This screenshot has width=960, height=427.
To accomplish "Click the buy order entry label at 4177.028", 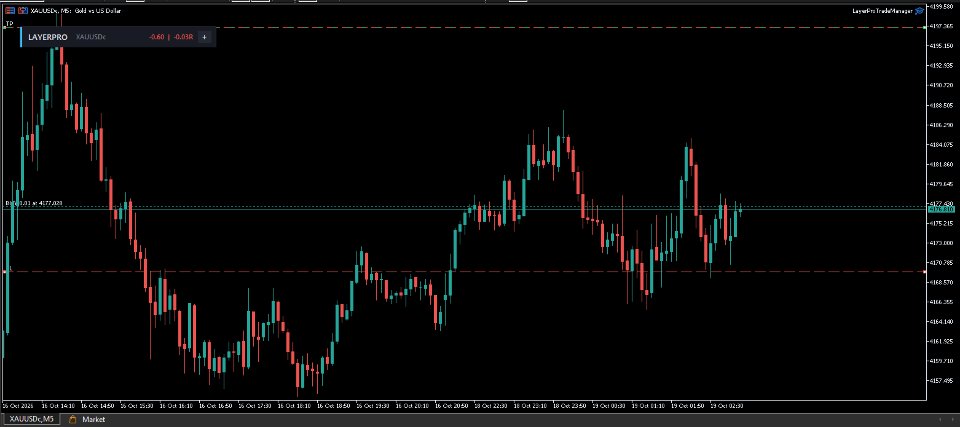I will 34,203.
